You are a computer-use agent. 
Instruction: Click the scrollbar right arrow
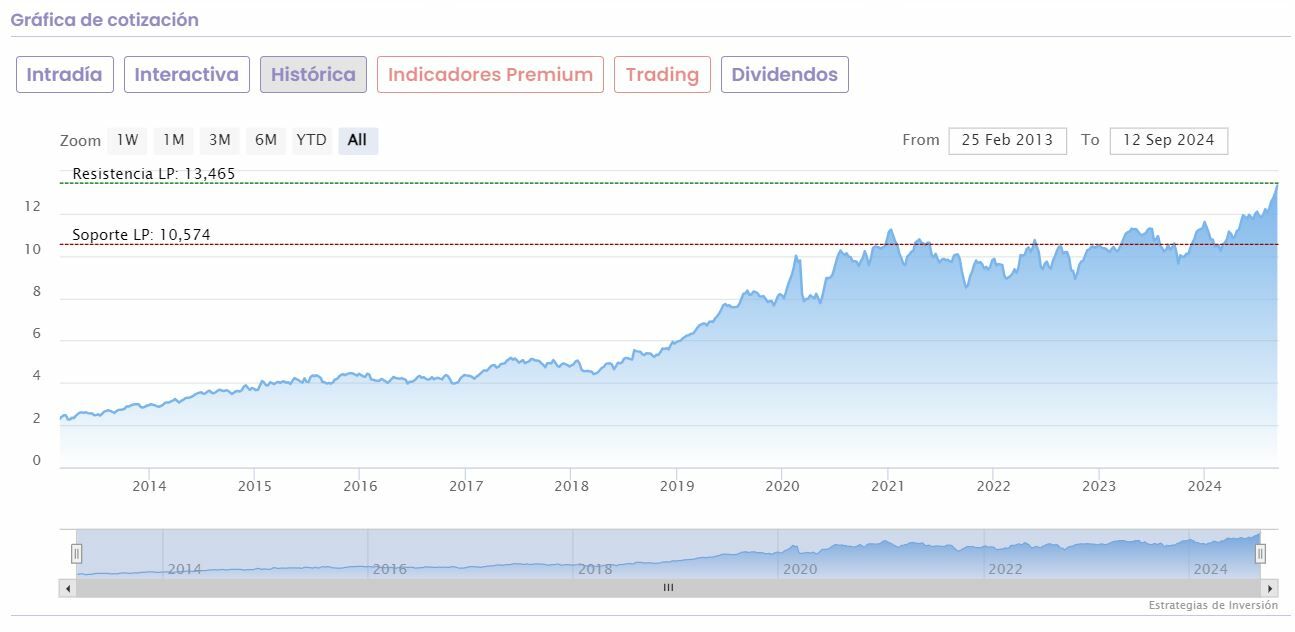point(1270,588)
